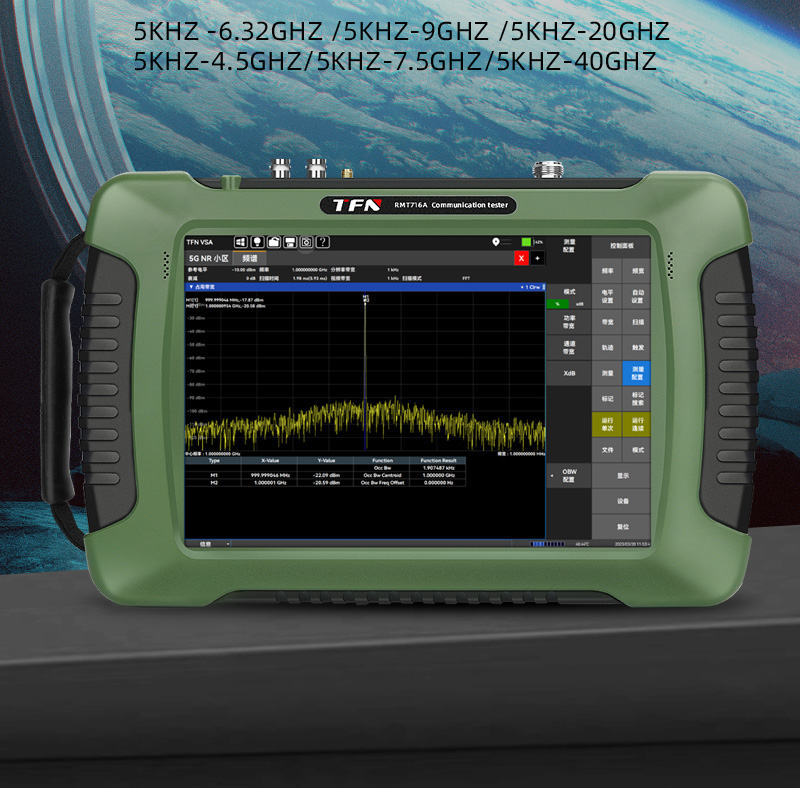Open the folder icon in top toolbar
The width and height of the screenshot is (800, 788).
click(x=273, y=242)
